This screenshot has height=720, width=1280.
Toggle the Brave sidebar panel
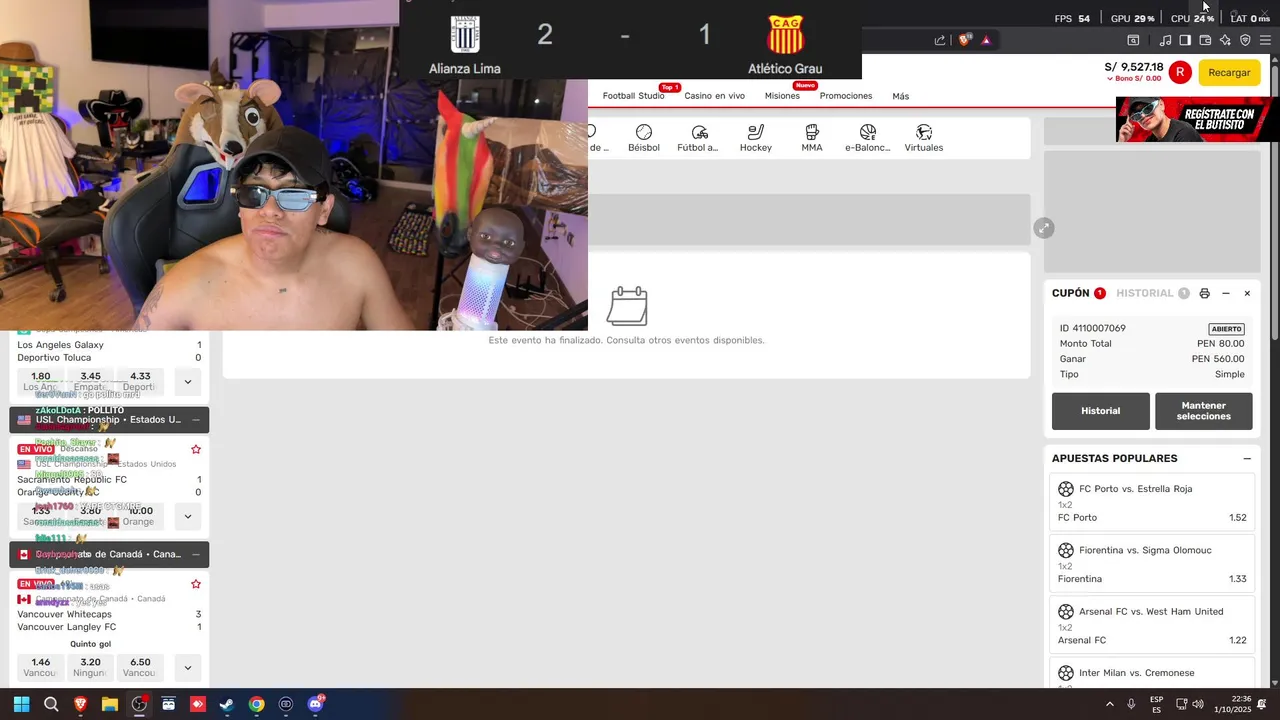(1185, 40)
